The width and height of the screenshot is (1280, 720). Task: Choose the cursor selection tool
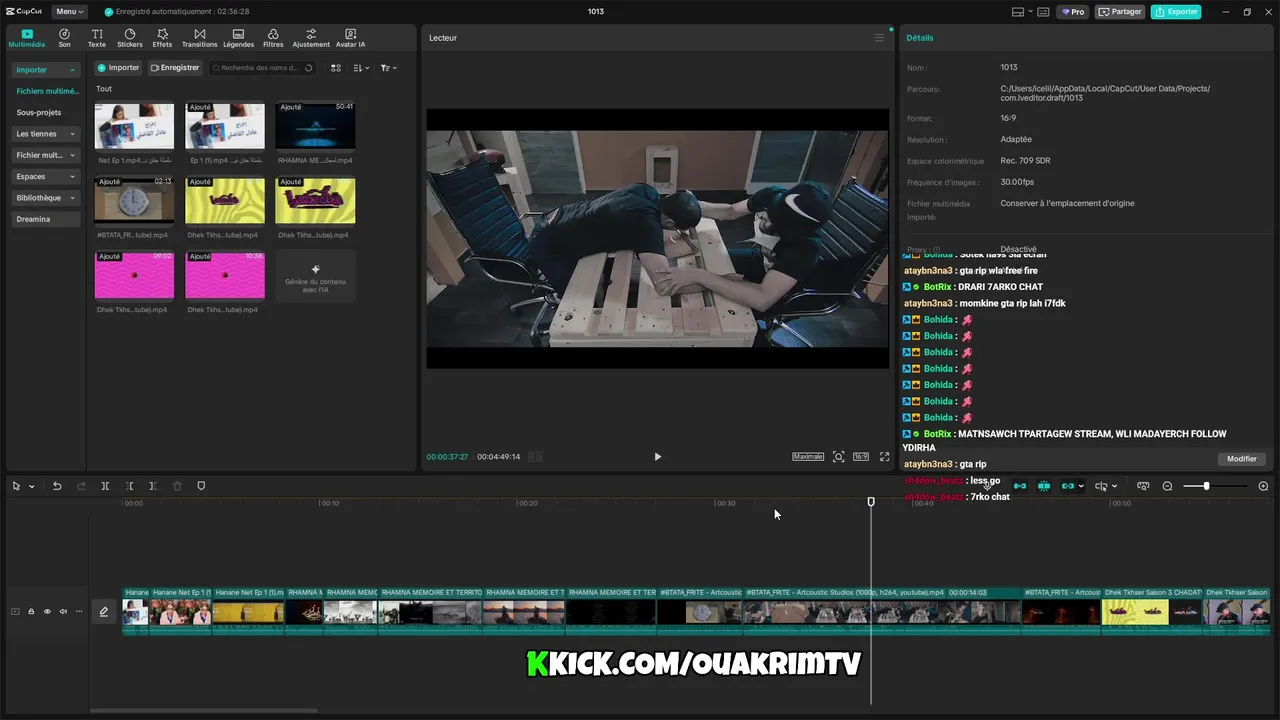coord(17,486)
